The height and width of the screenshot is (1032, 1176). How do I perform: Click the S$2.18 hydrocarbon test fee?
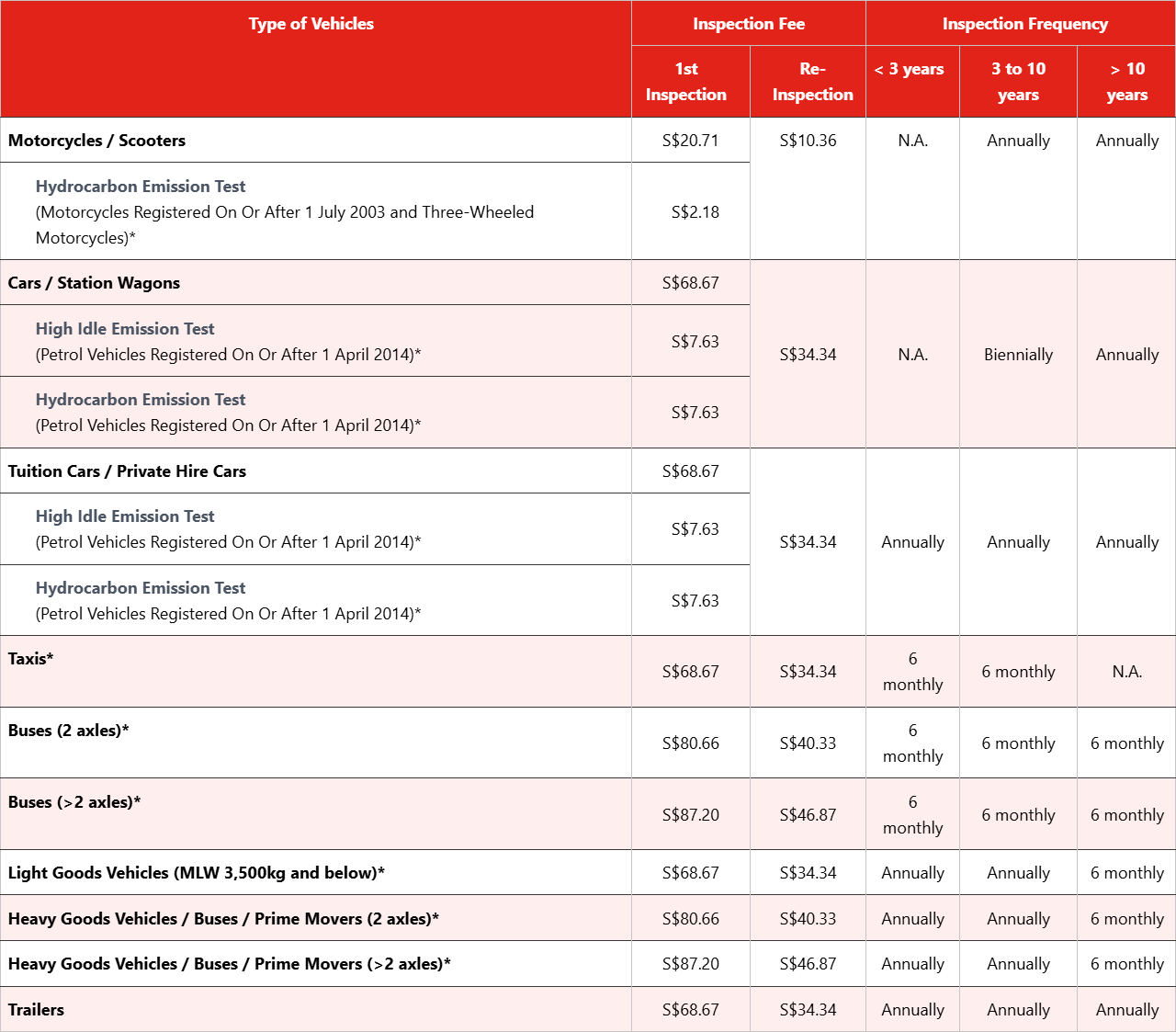[x=695, y=212]
